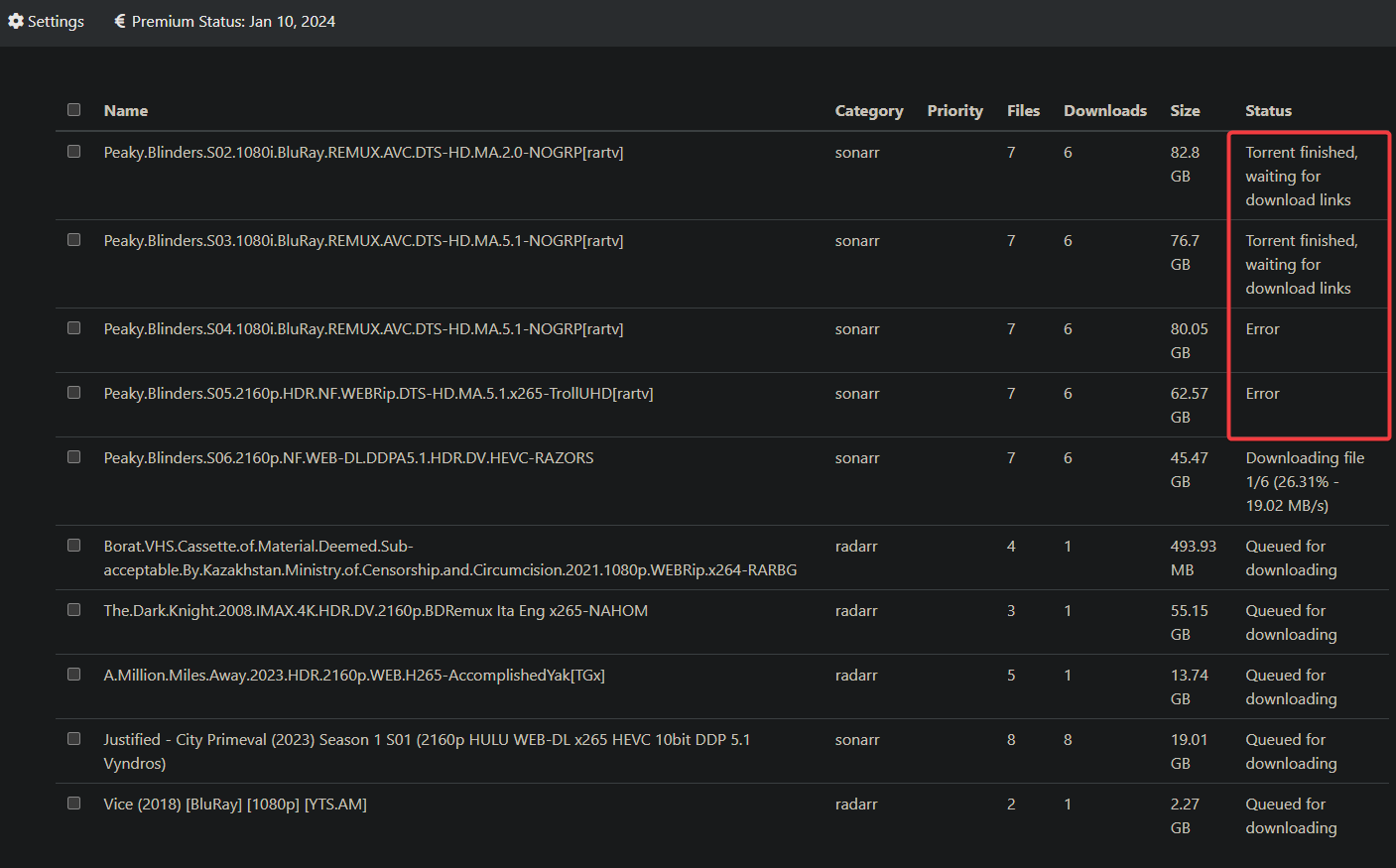The height and width of the screenshot is (868, 1396).
Task: Check the Justified City Primeval checkbox
Action: 73,738
